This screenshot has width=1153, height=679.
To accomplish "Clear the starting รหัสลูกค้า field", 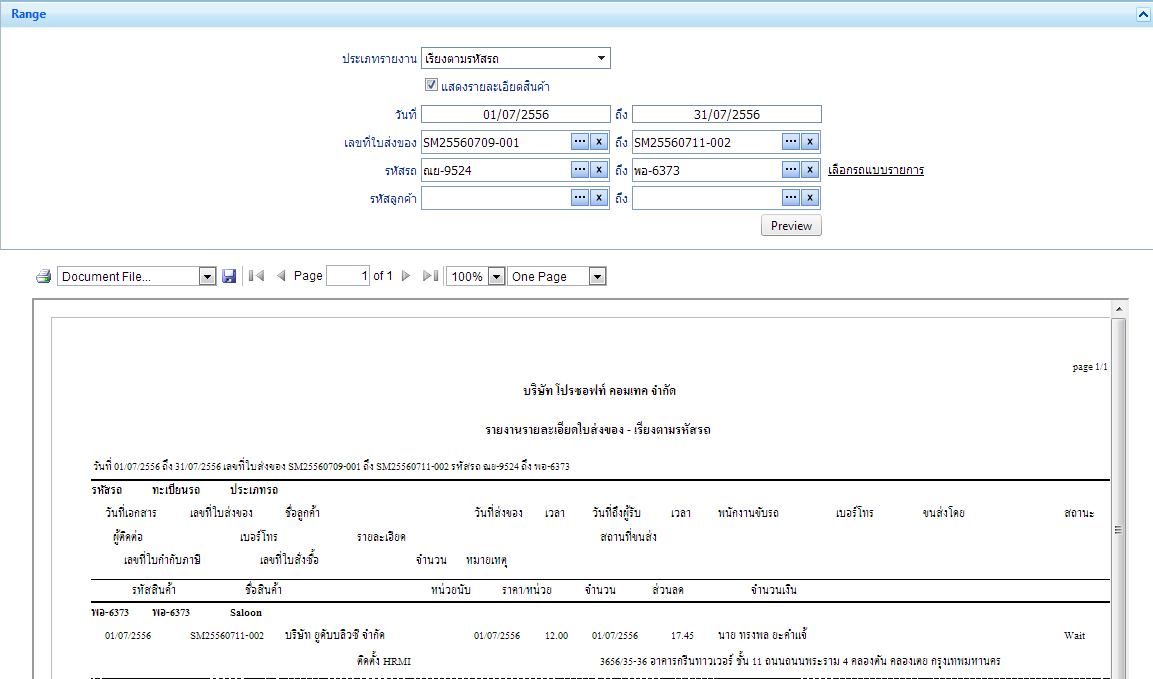I will pos(599,198).
